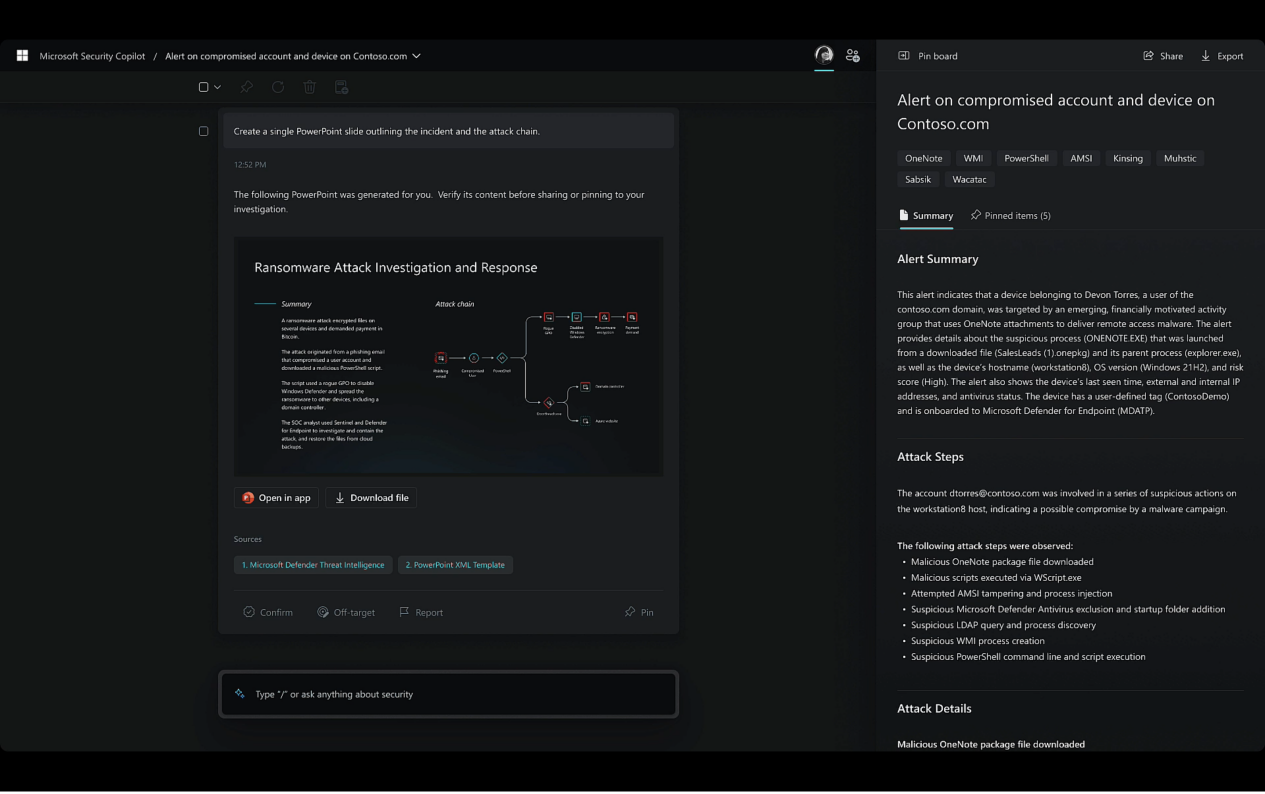
Task: Select the Wacatac tag
Action: pos(970,180)
